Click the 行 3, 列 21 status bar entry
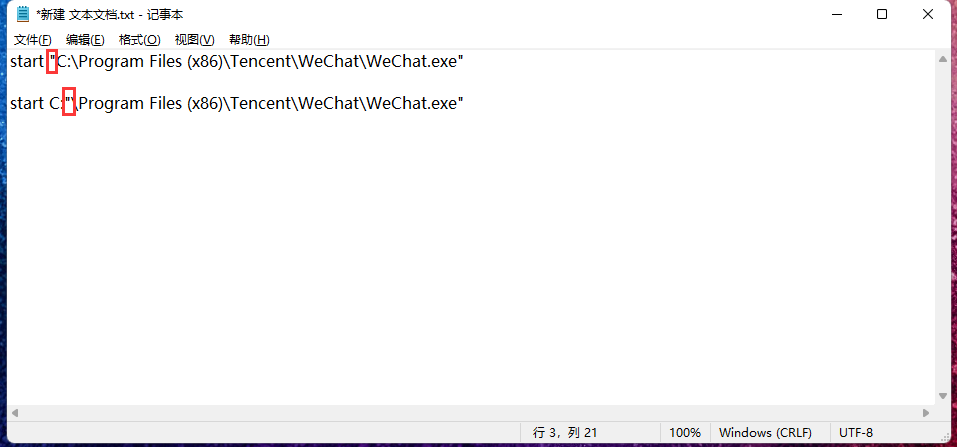The image size is (957, 447). [565, 433]
